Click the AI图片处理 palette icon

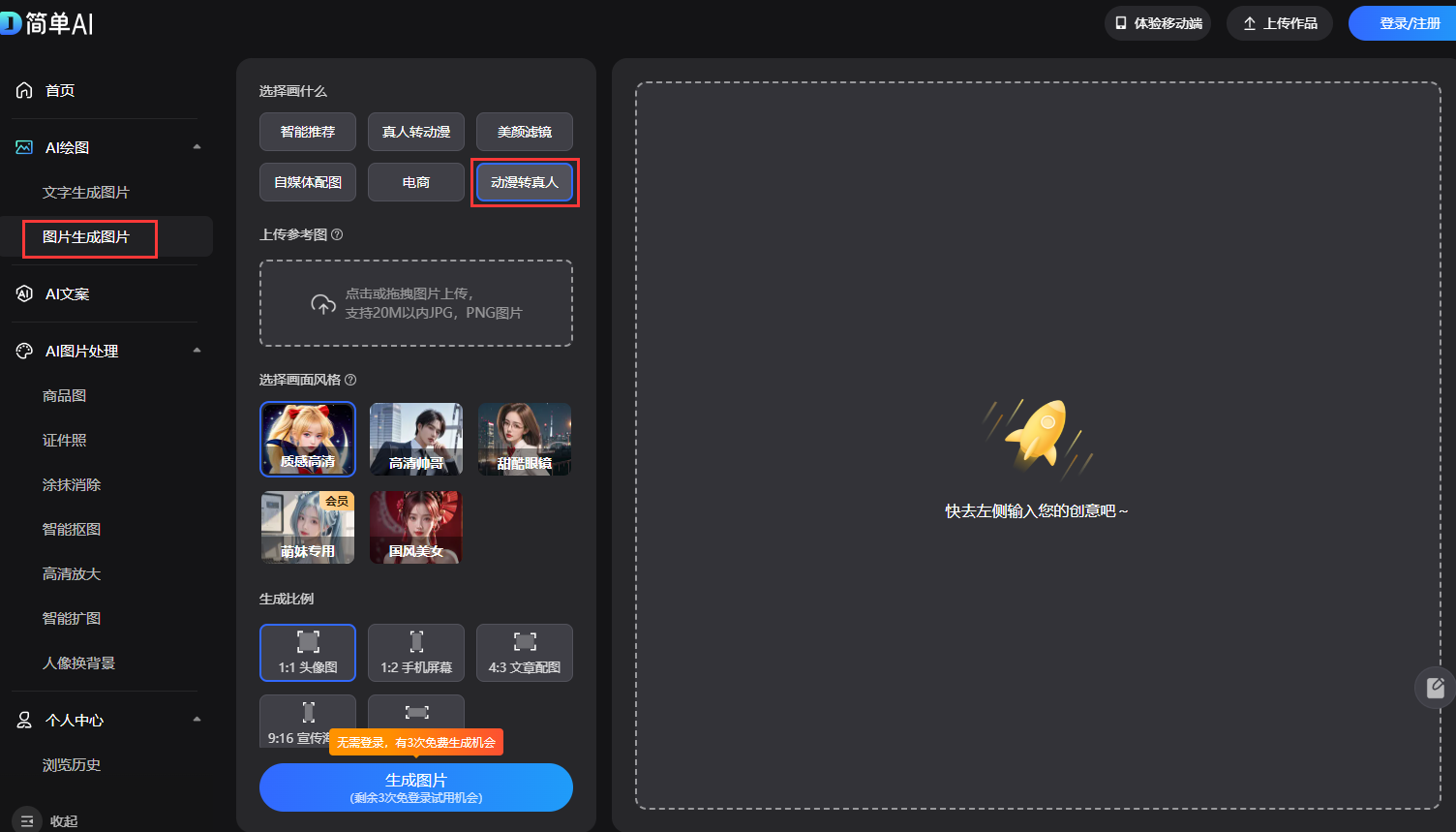[x=24, y=351]
